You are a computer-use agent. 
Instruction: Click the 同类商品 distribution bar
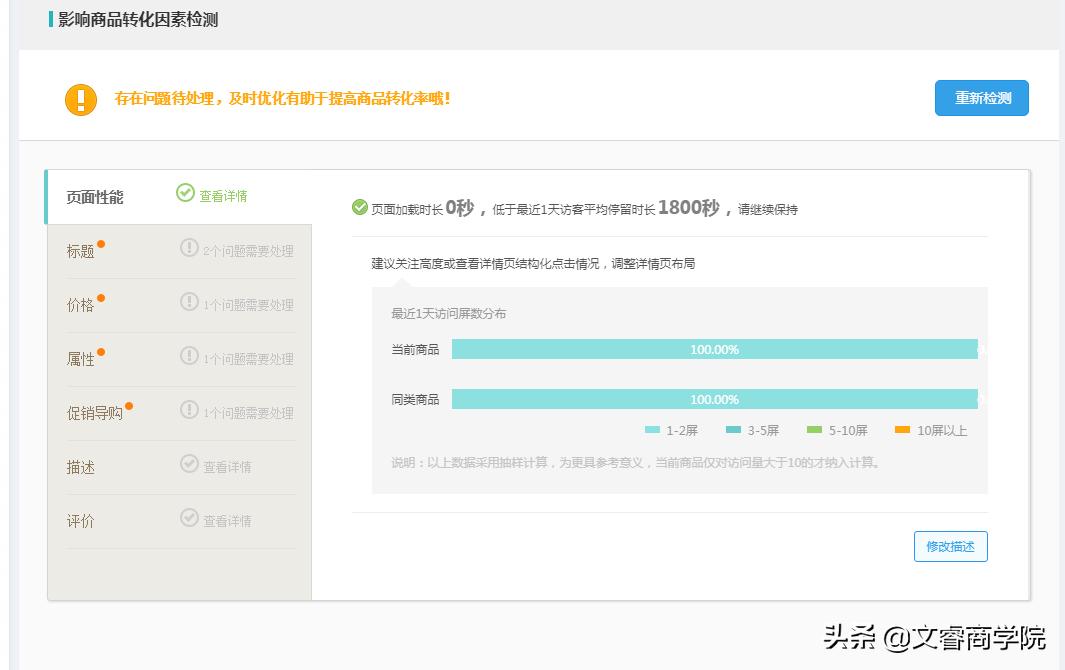pos(715,398)
